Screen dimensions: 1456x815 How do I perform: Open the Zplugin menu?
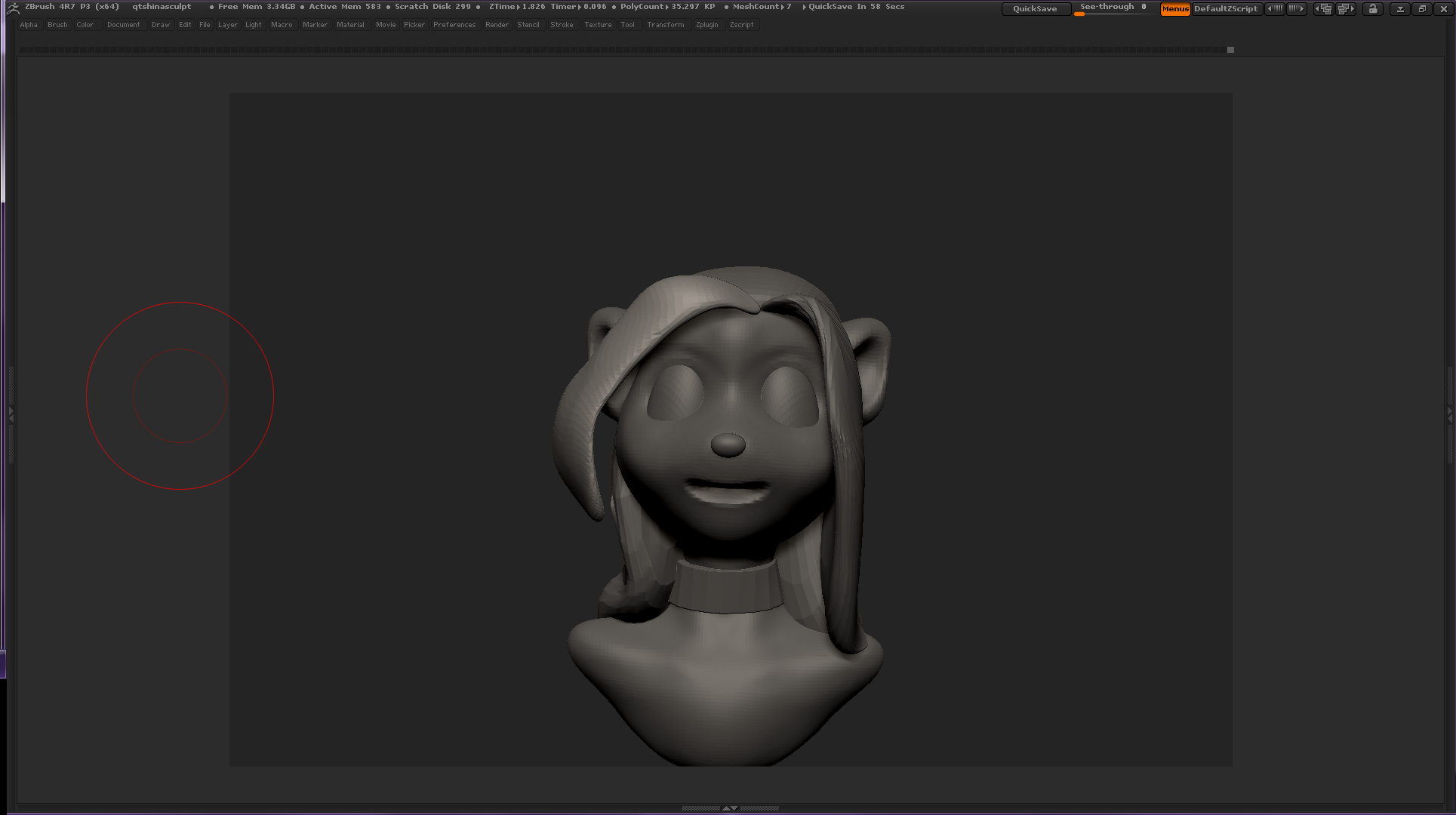click(706, 25)
